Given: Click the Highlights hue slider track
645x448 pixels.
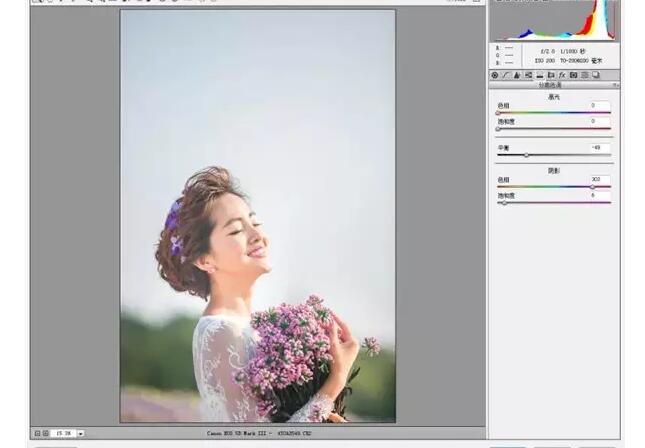Looking at the screenshot, I should tap(553, 113).
